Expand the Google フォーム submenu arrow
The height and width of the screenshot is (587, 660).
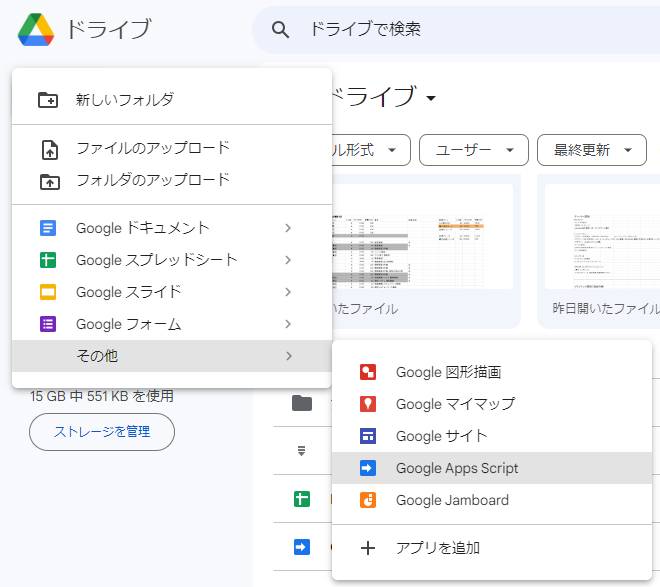(x=288, y=324)
